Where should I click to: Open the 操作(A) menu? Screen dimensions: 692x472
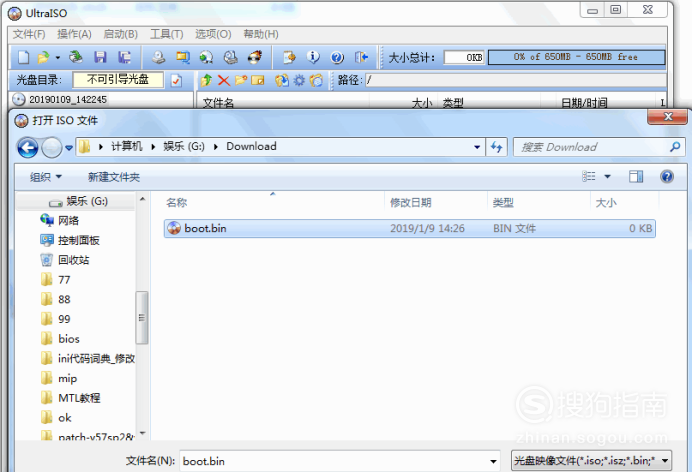(74, 34)
